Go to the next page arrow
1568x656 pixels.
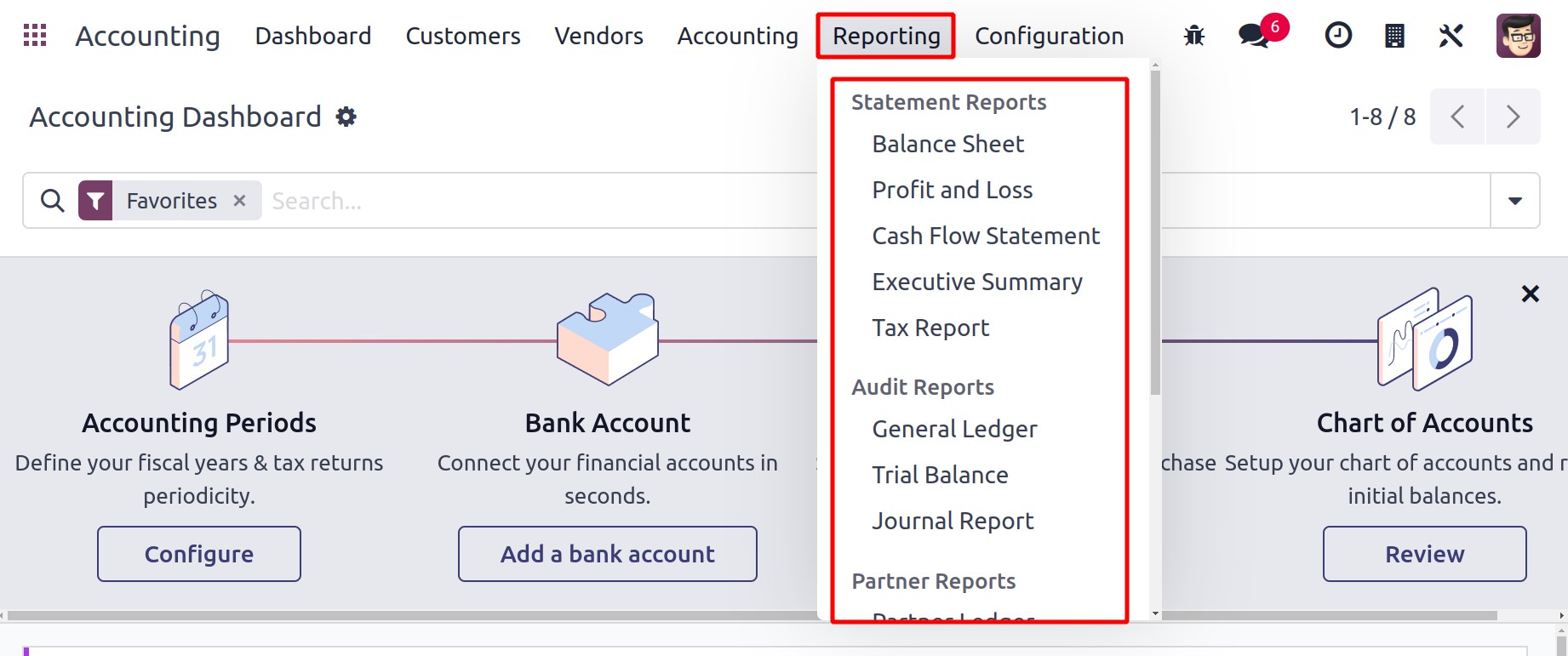click(1513, 117)
